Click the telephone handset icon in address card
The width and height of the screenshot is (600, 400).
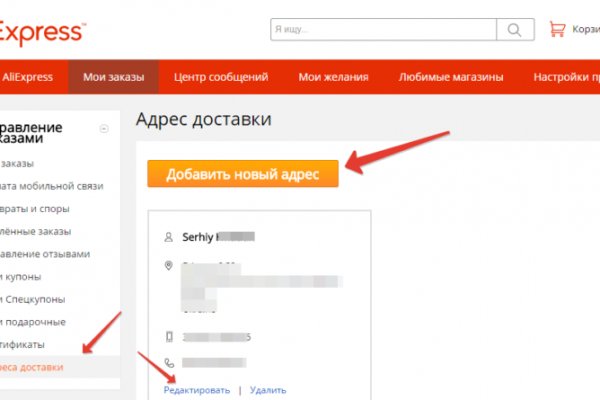pyautogui.click(x=168, y=364)
